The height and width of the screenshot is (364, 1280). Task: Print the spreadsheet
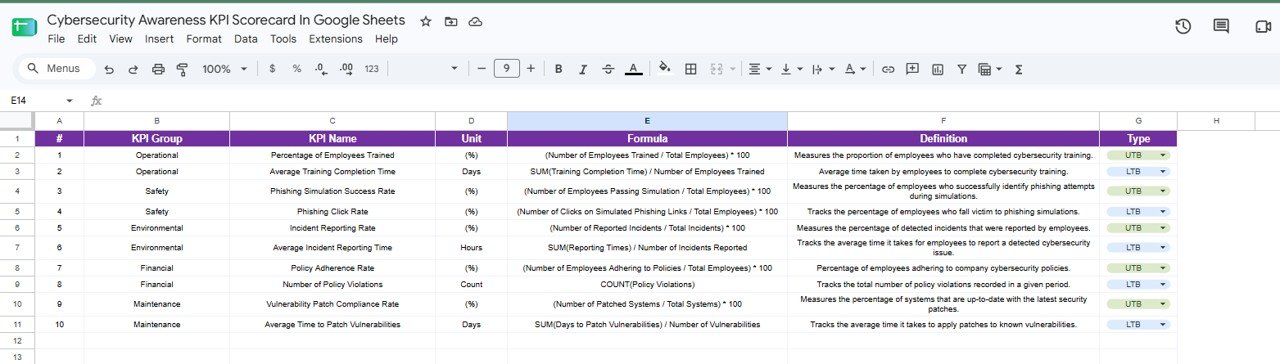(x=158, y=69)
